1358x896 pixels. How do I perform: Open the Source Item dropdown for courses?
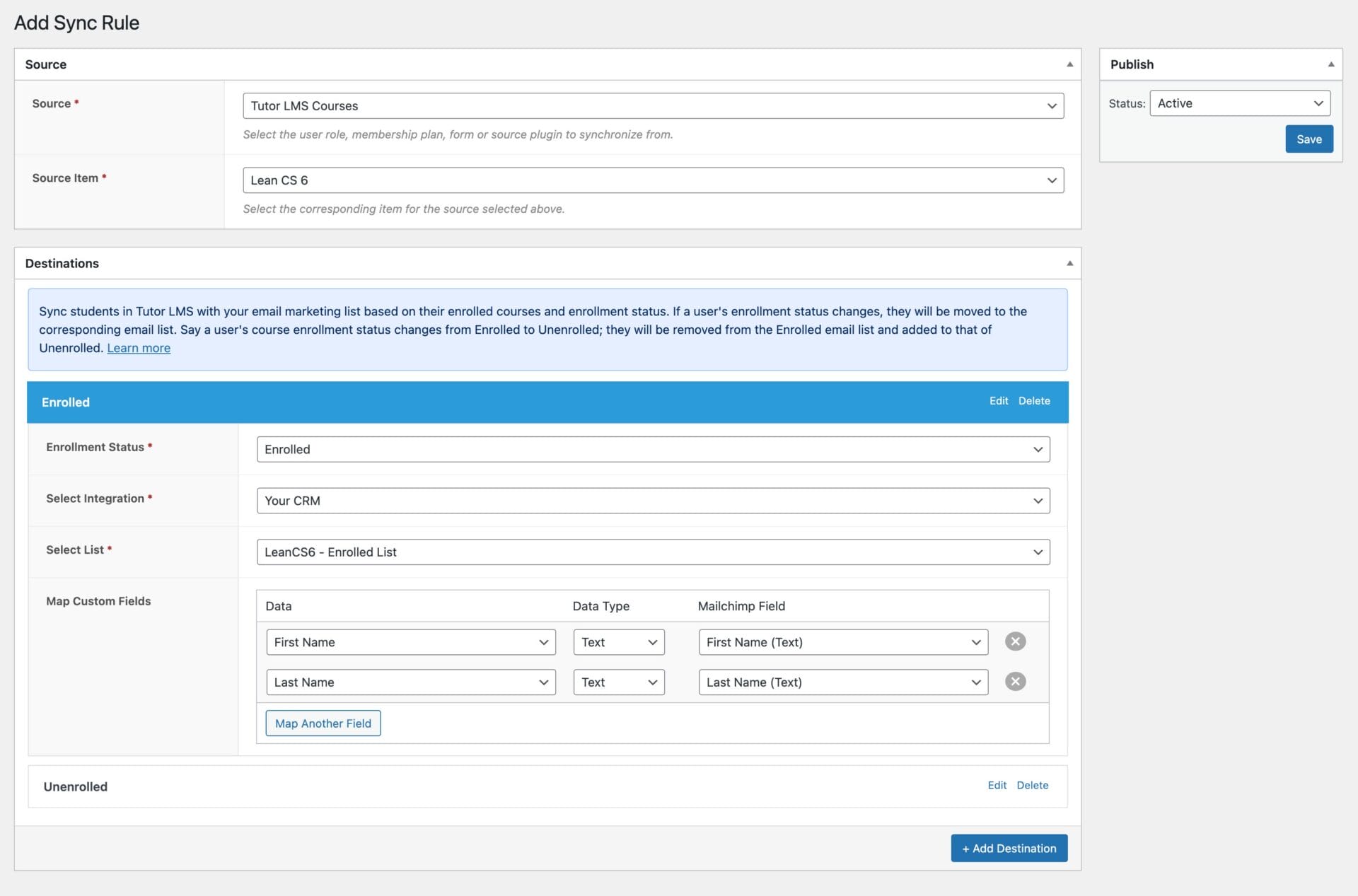(651, 179)
